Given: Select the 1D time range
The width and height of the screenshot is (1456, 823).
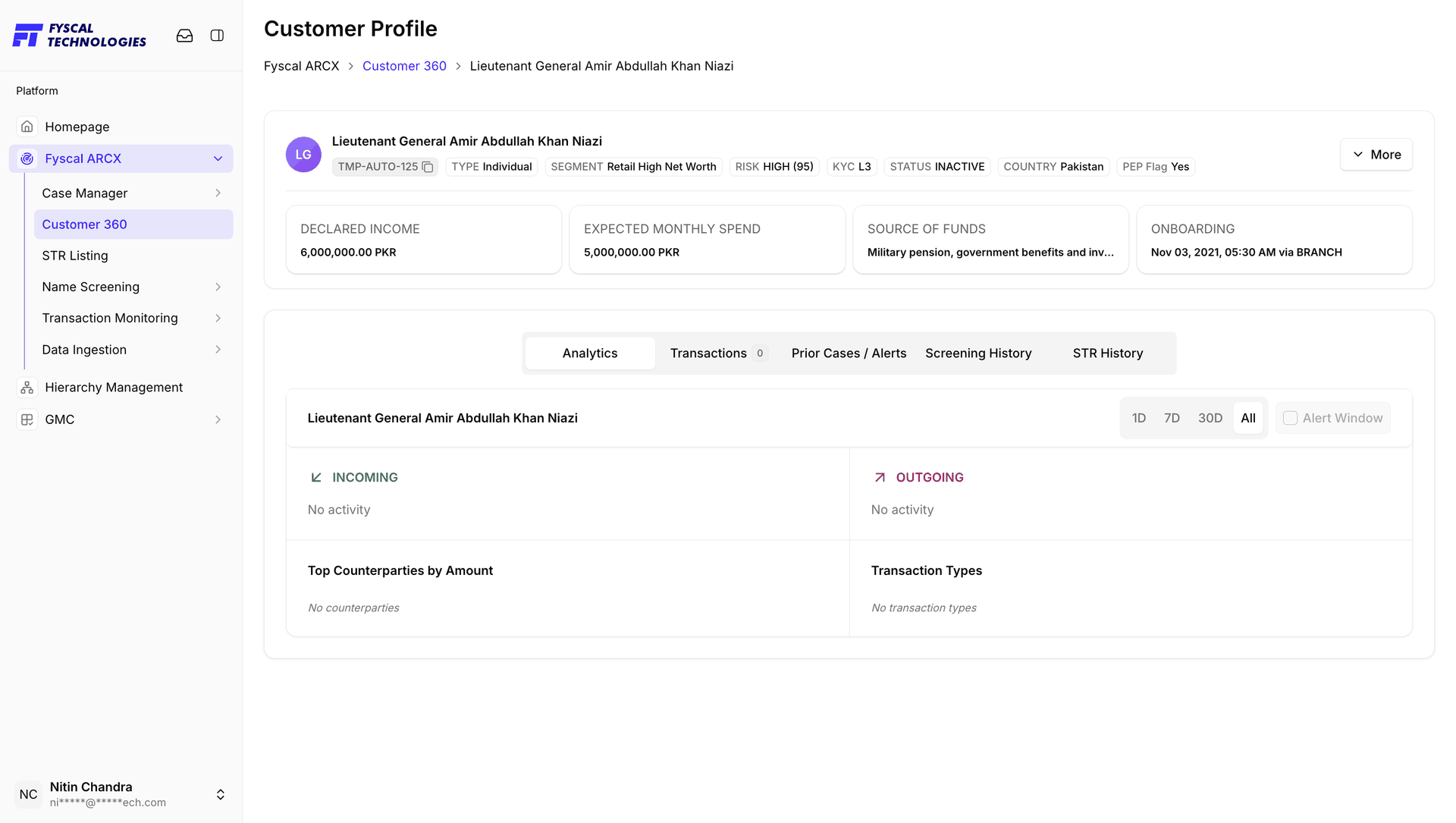Looking at the screenshot, I should pyautogui.click(x=1139, y=418).
